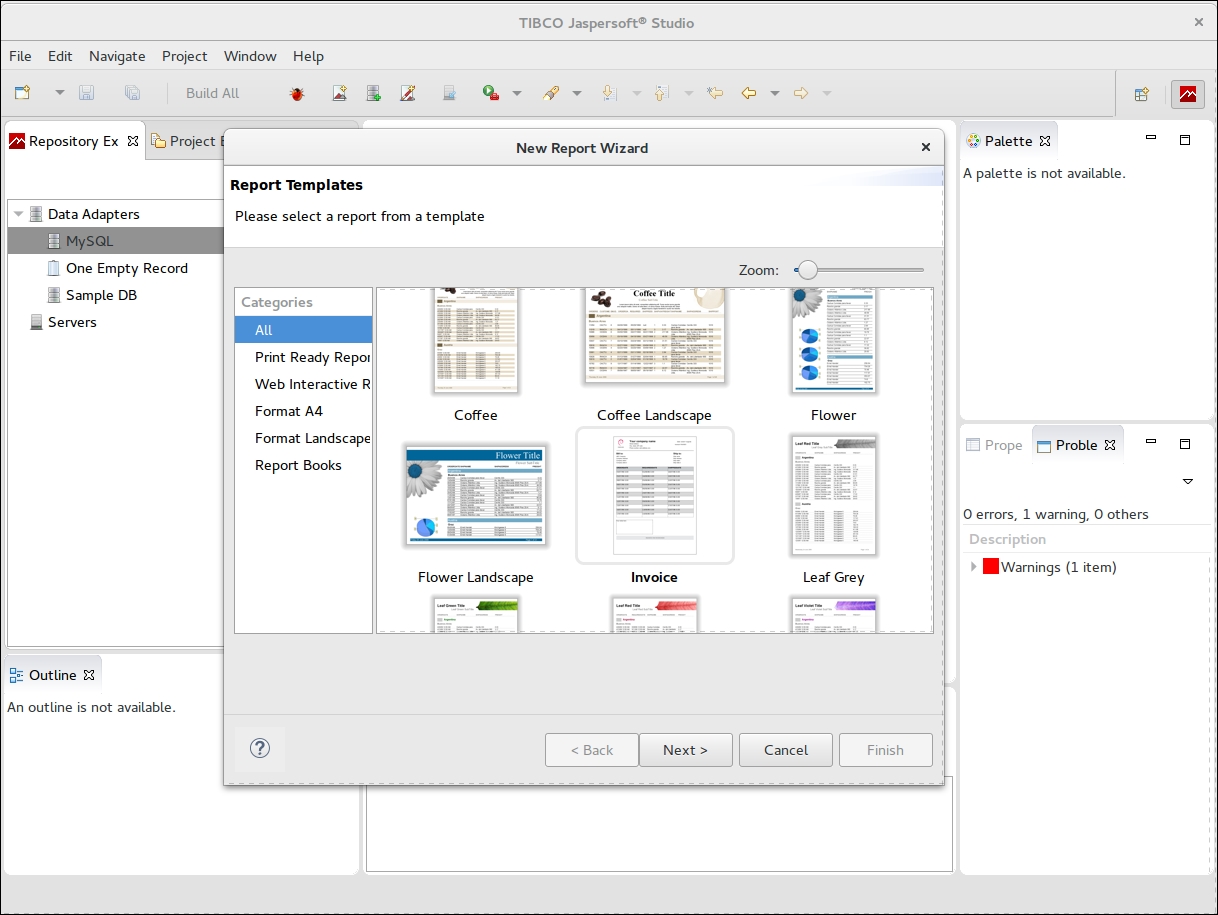The height and width of the screenshot is (915, 1218).
Task: Switch to the Project Explorer tab
Action: (186, 141)
